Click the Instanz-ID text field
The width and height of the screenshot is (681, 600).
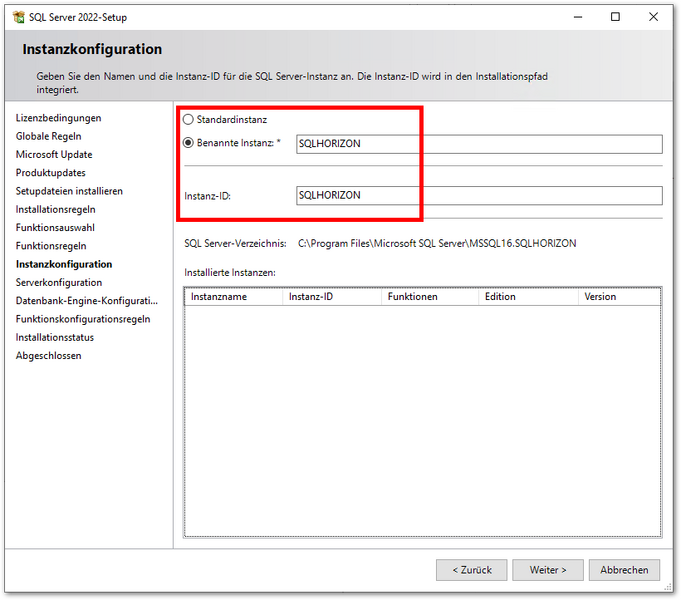click(x=479, y=196)
